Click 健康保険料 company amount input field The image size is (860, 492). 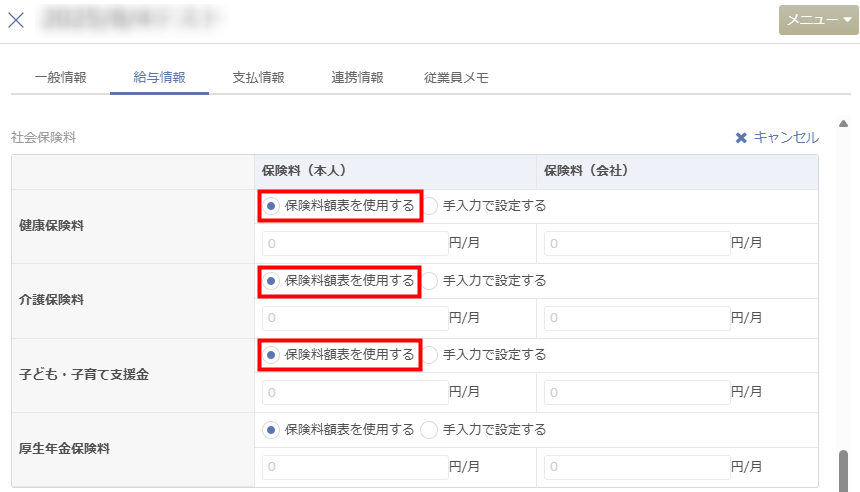coord(637,243)
